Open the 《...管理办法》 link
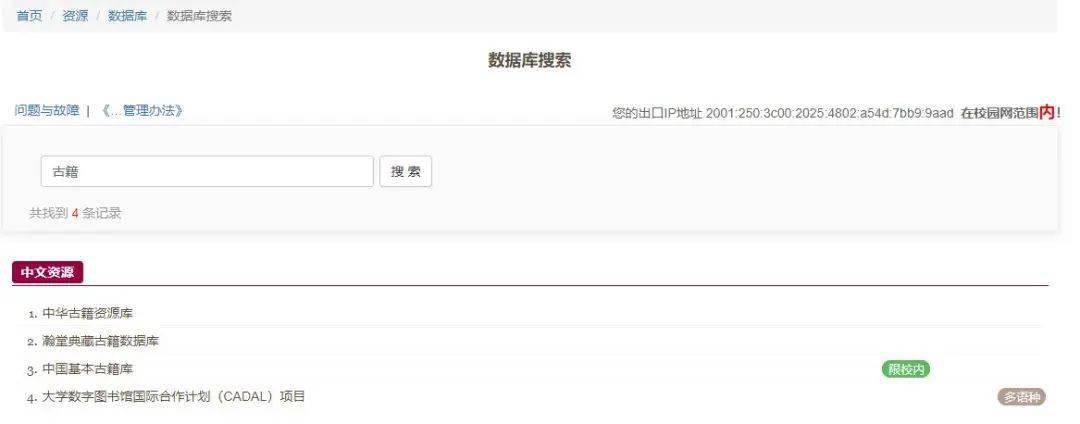 141,110
